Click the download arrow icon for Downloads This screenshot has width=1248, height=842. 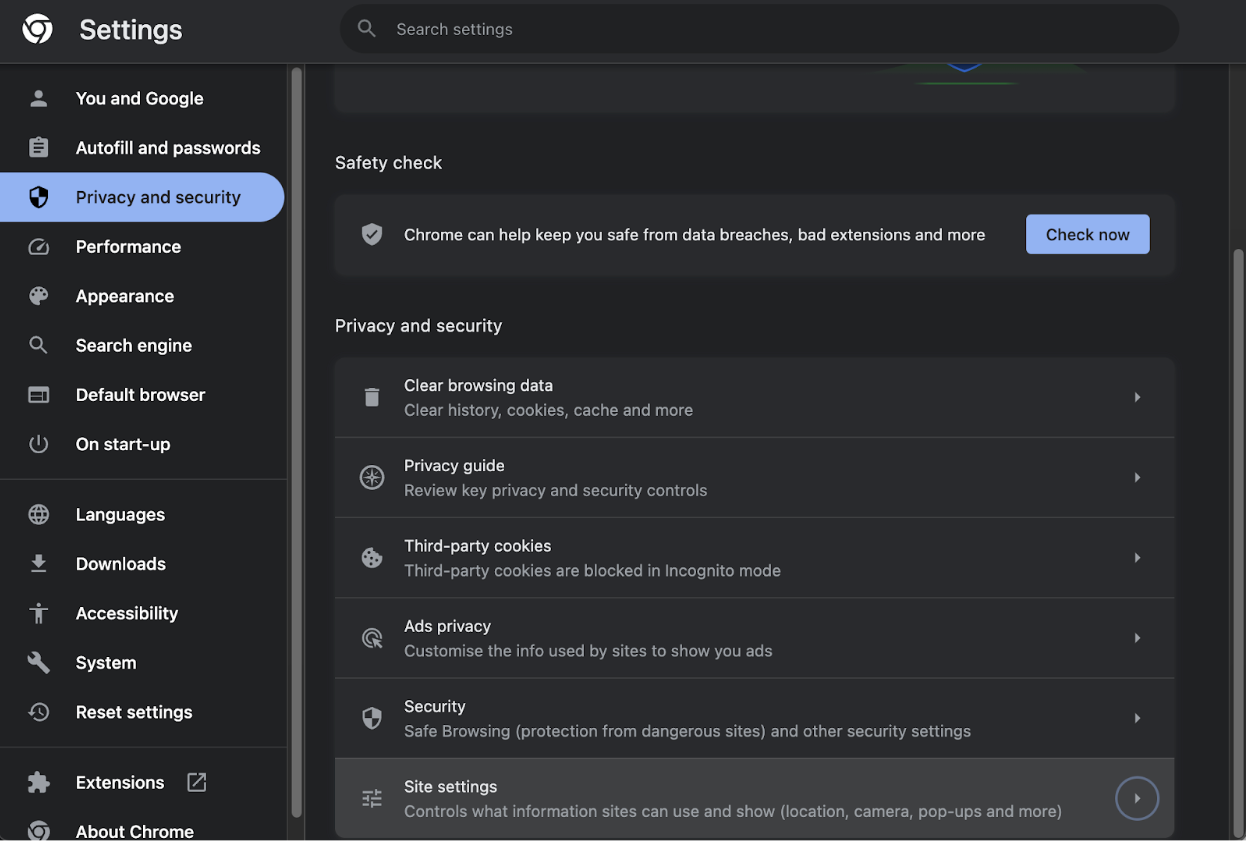pyautogui.click(x=38, y=563)
